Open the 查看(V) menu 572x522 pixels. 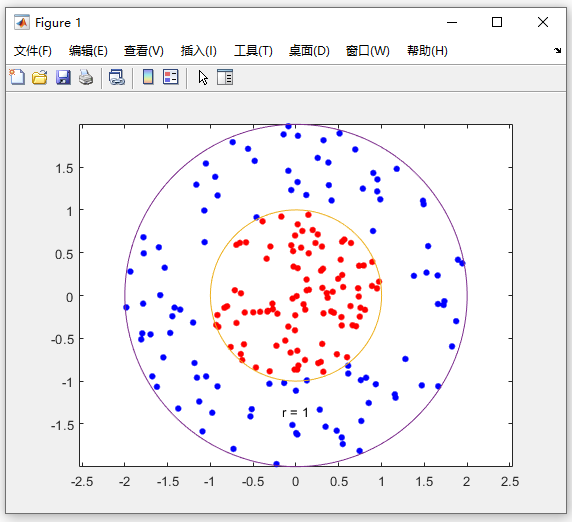[x=144, y=51]
